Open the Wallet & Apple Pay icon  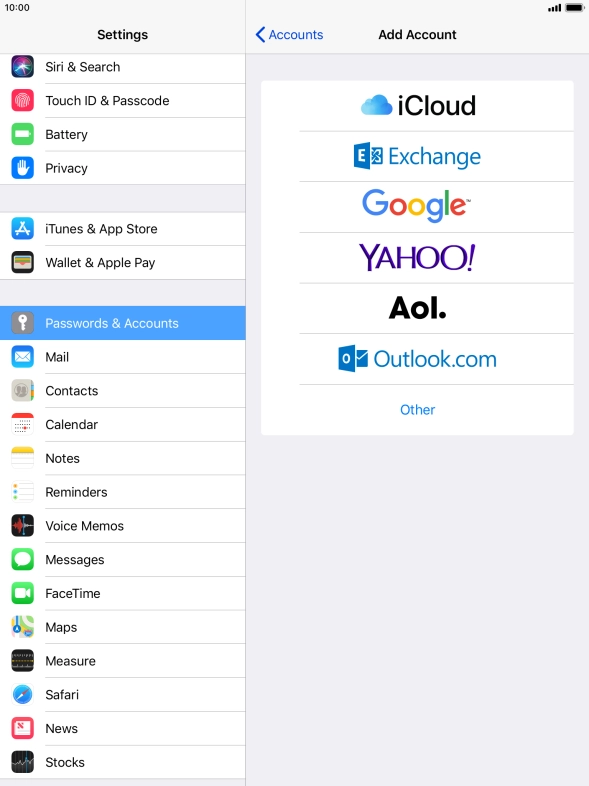click(23, 262)
